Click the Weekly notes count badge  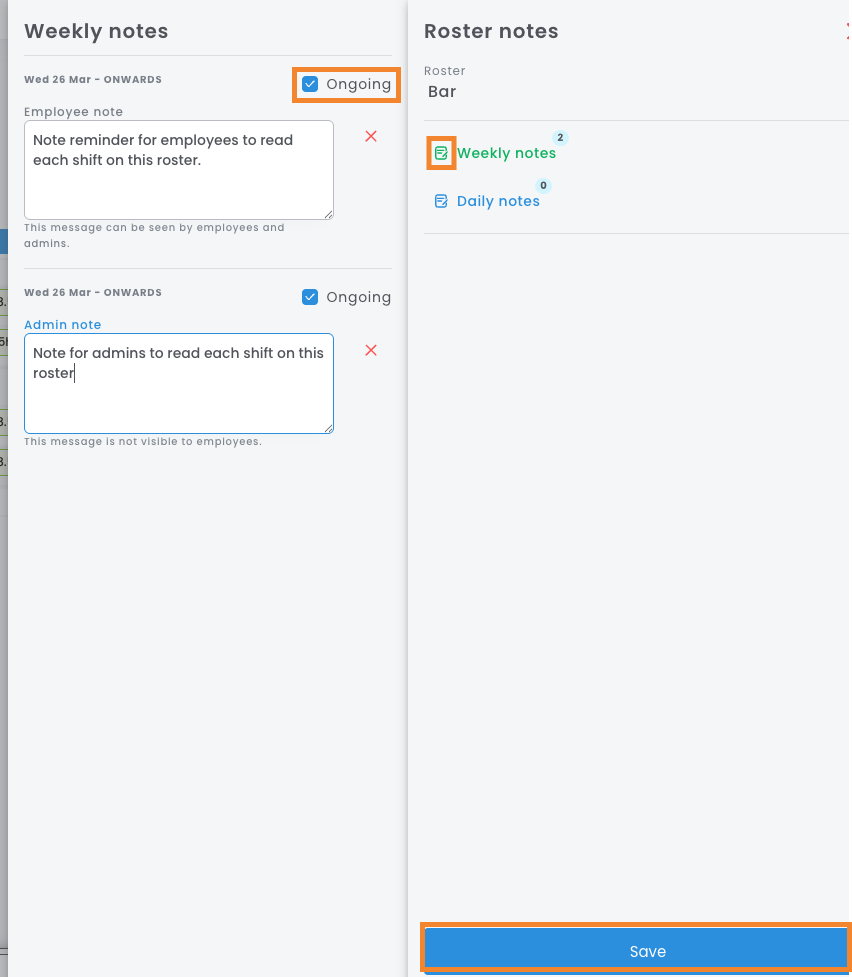560,138
